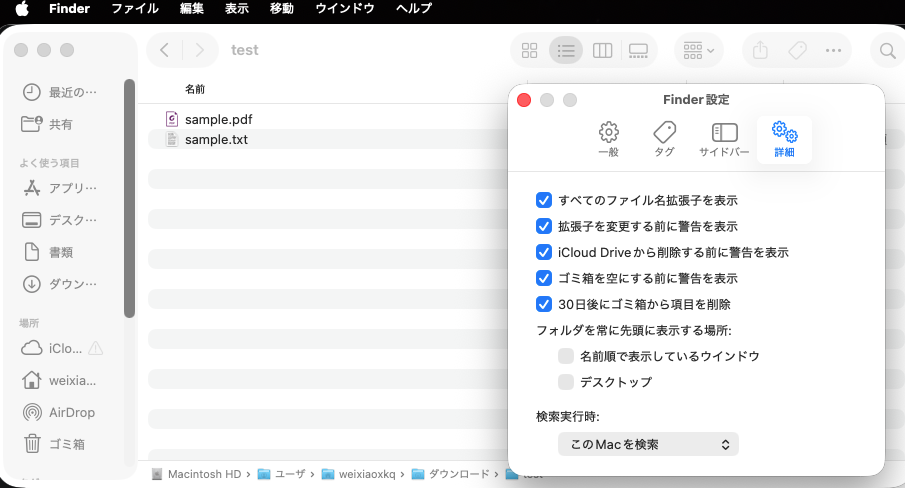Click ダウンロード in the path bar
This screenshot has width=905, height=488.
[451, 474]
